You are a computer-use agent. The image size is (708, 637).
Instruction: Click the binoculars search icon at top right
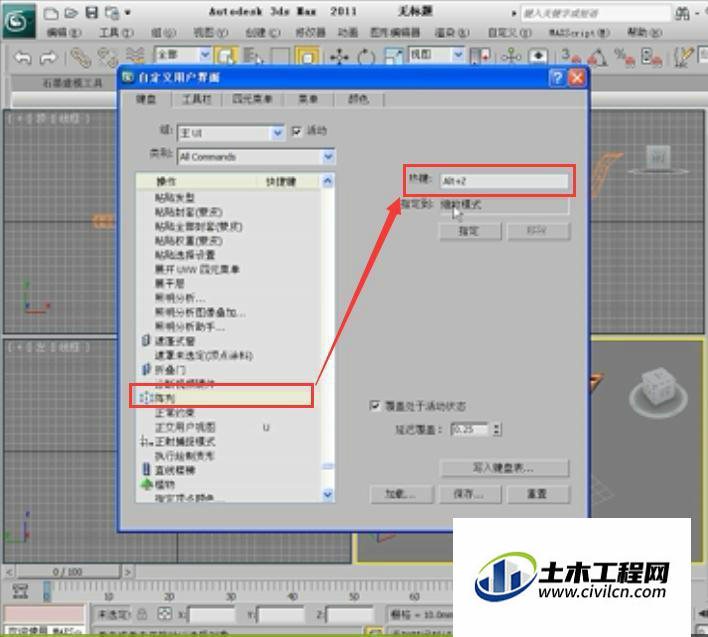click(682, 14)
